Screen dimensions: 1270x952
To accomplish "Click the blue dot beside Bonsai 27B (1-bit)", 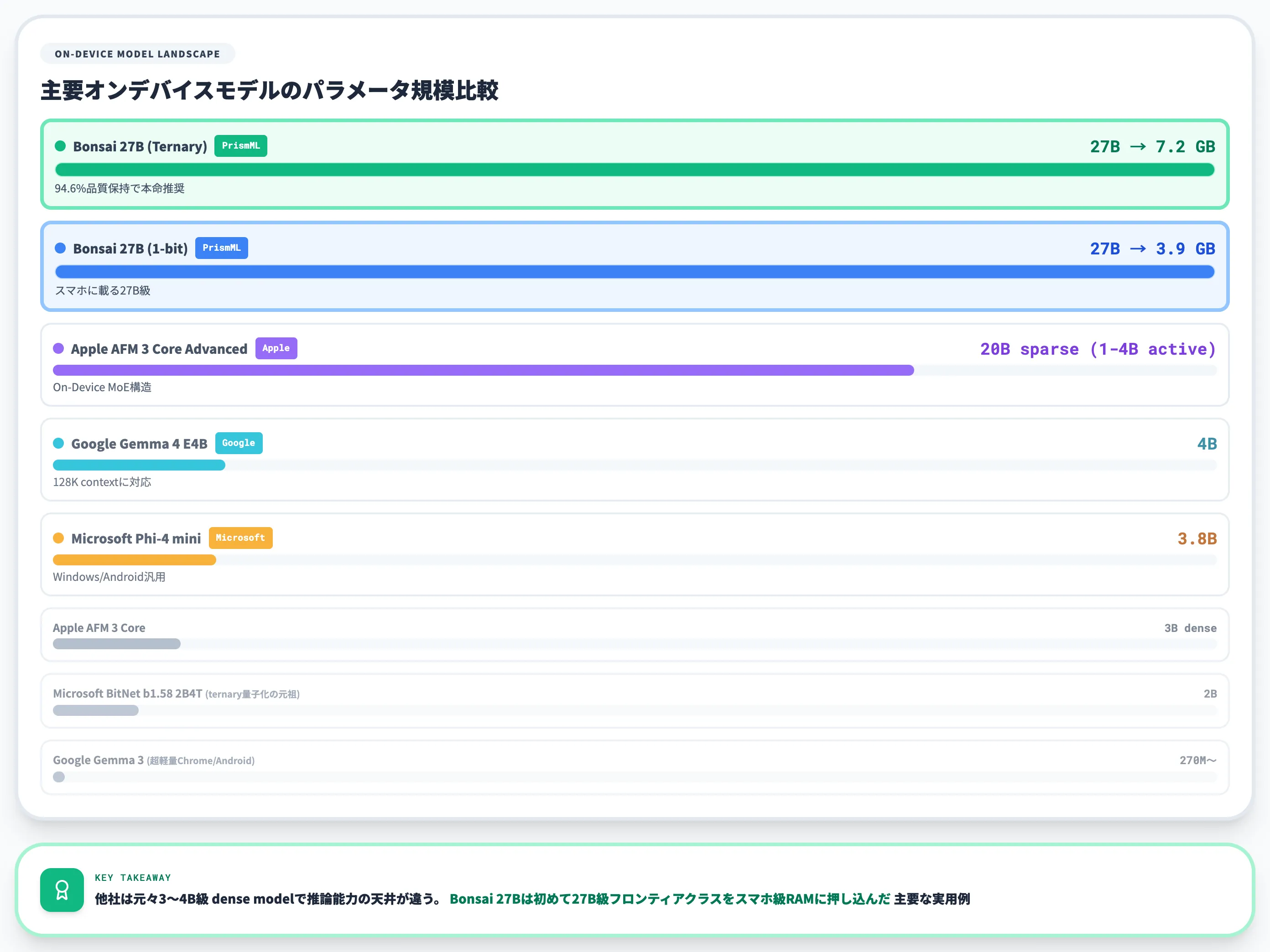I will tap(60, 248).
